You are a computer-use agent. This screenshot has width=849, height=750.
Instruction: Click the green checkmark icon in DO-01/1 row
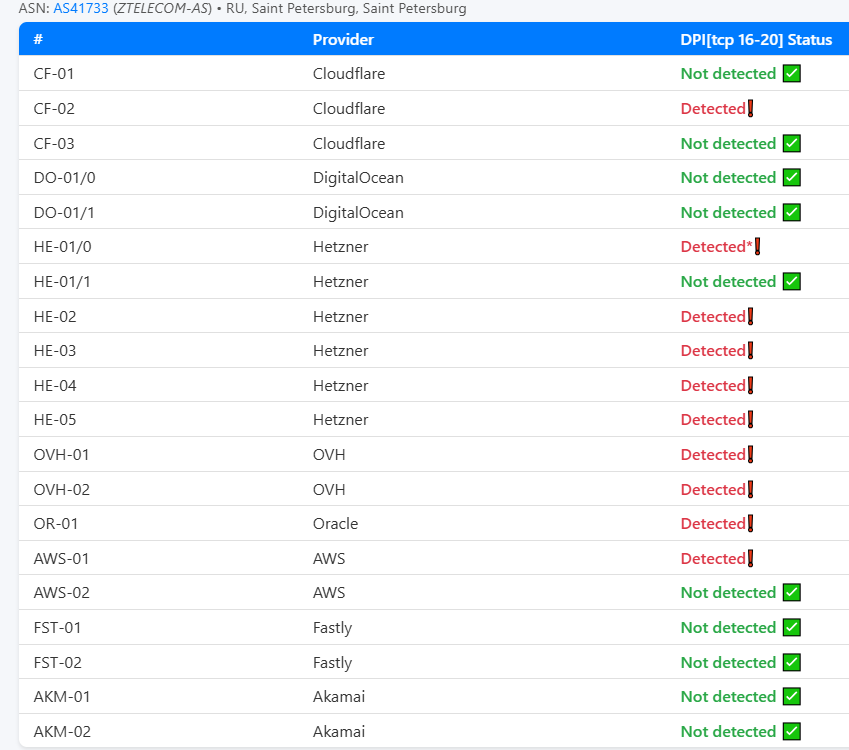pyautogui.click(x=792, y=212)
